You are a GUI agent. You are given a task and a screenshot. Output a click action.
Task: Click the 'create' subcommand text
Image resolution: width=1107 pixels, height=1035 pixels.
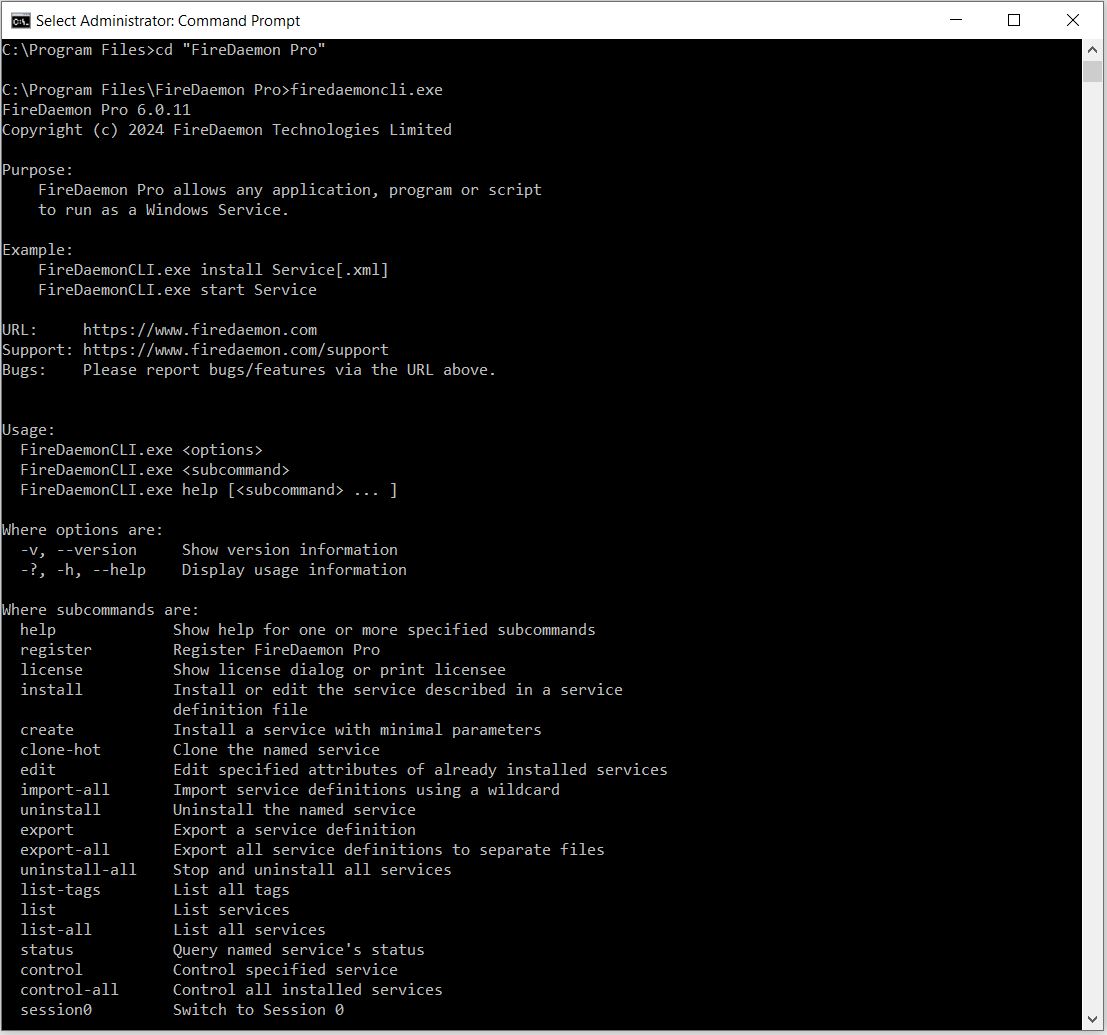pyautogui.click(x=47, y=730)
